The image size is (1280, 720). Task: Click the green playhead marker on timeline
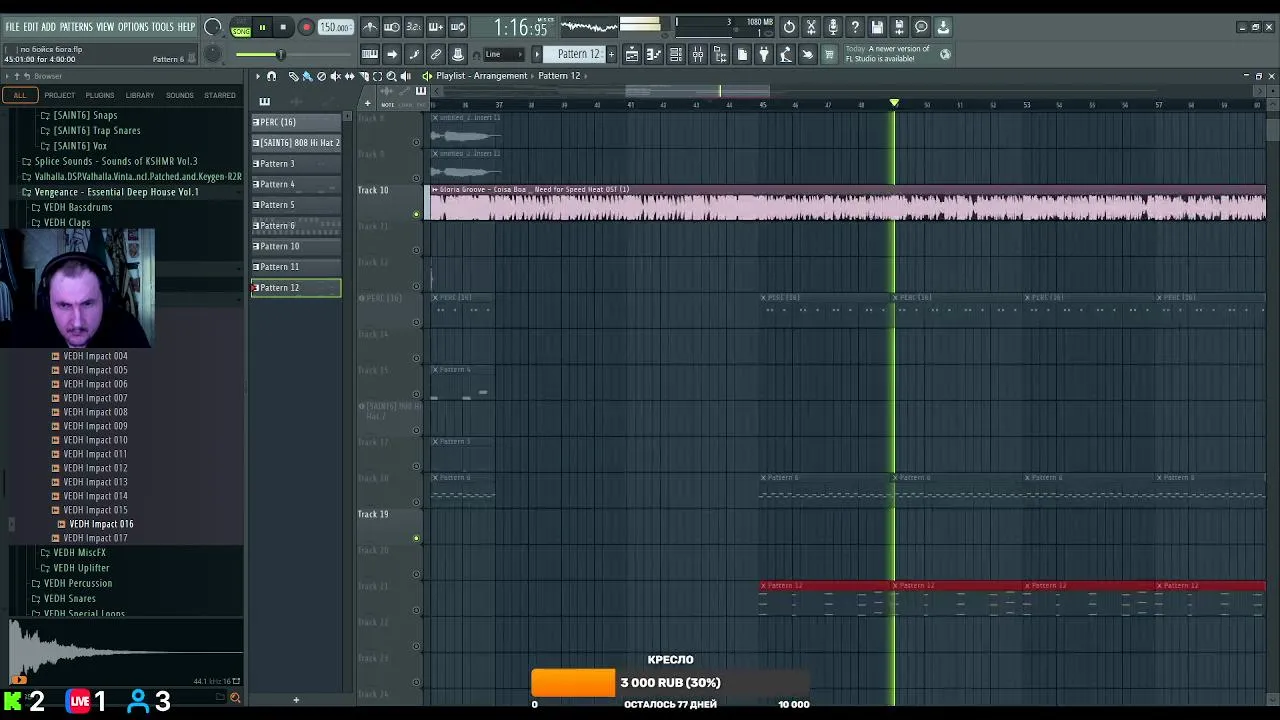tap(894, 103)
